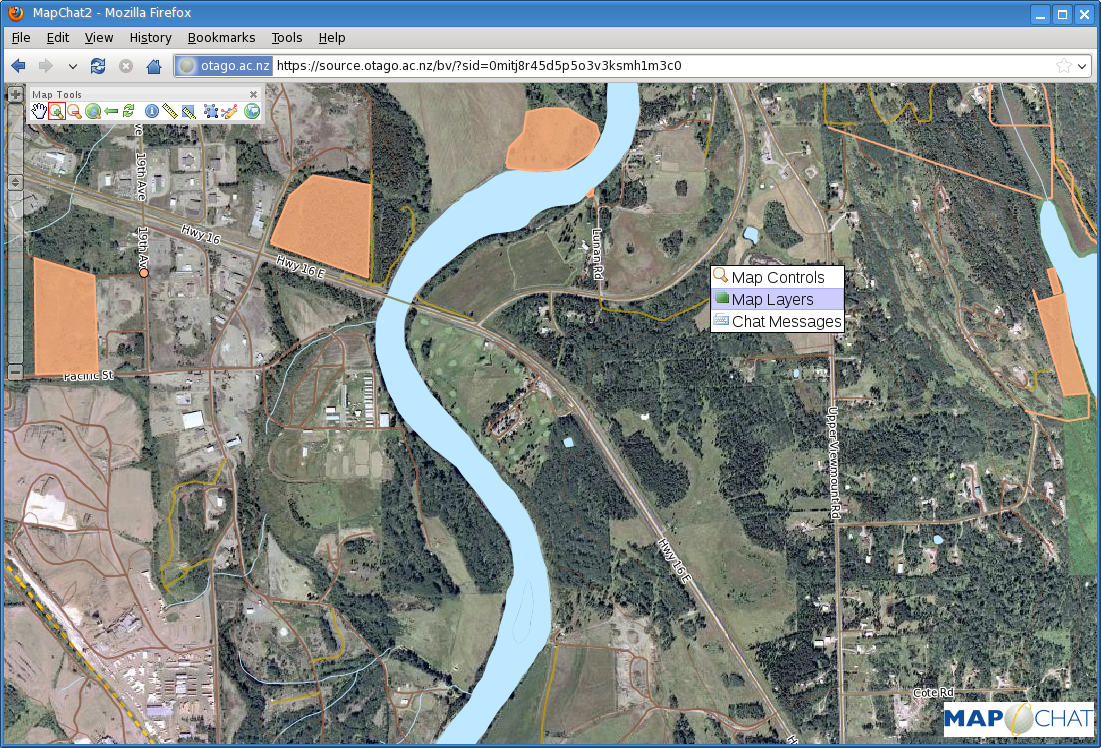Select the measure area ruler tool
This screenshot has width=1101, height=748.
click(188, 111)
